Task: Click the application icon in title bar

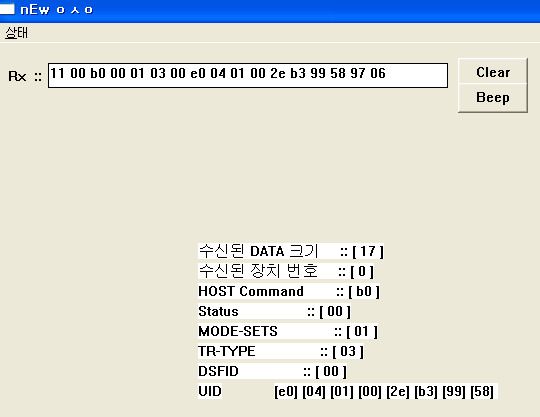Action: (7, 9)
